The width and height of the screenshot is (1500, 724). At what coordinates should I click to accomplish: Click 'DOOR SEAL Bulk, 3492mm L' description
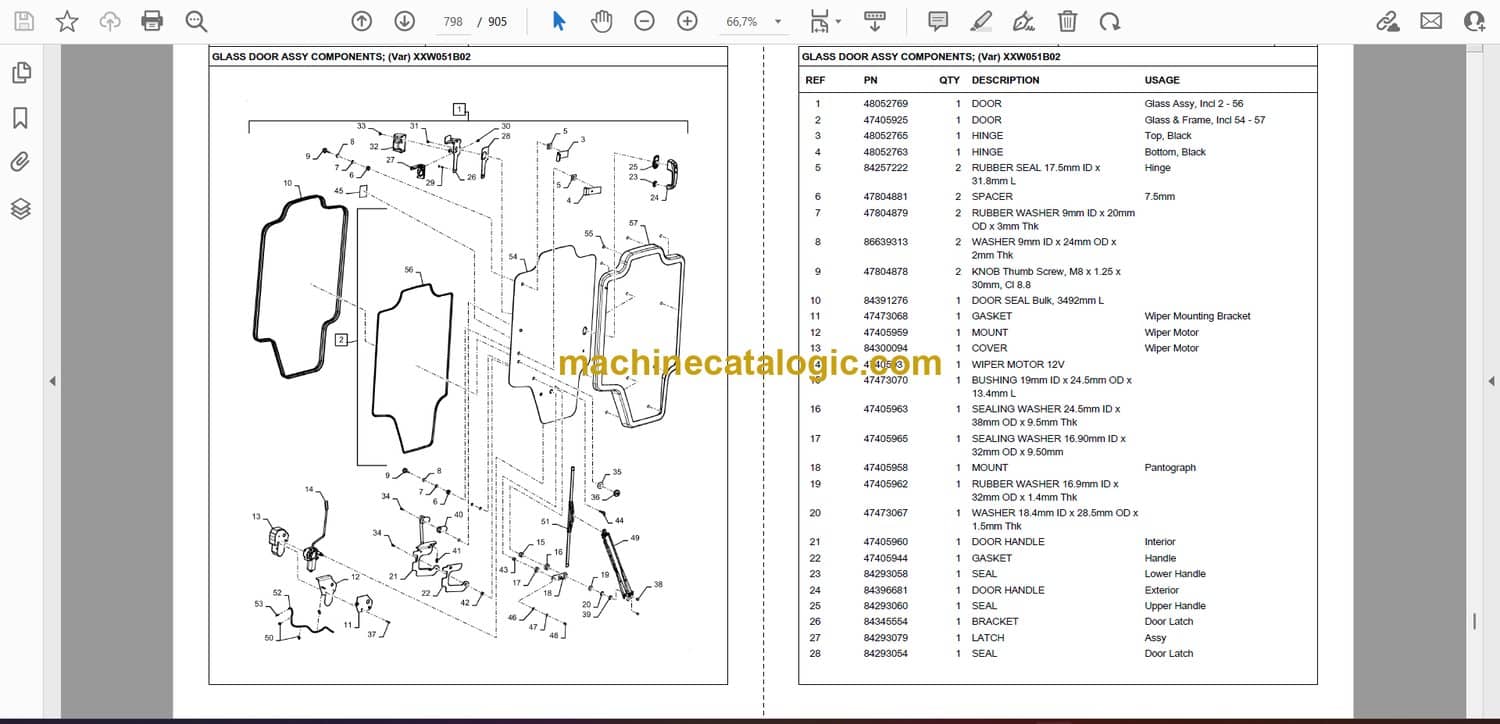(x=1037, y=301)
